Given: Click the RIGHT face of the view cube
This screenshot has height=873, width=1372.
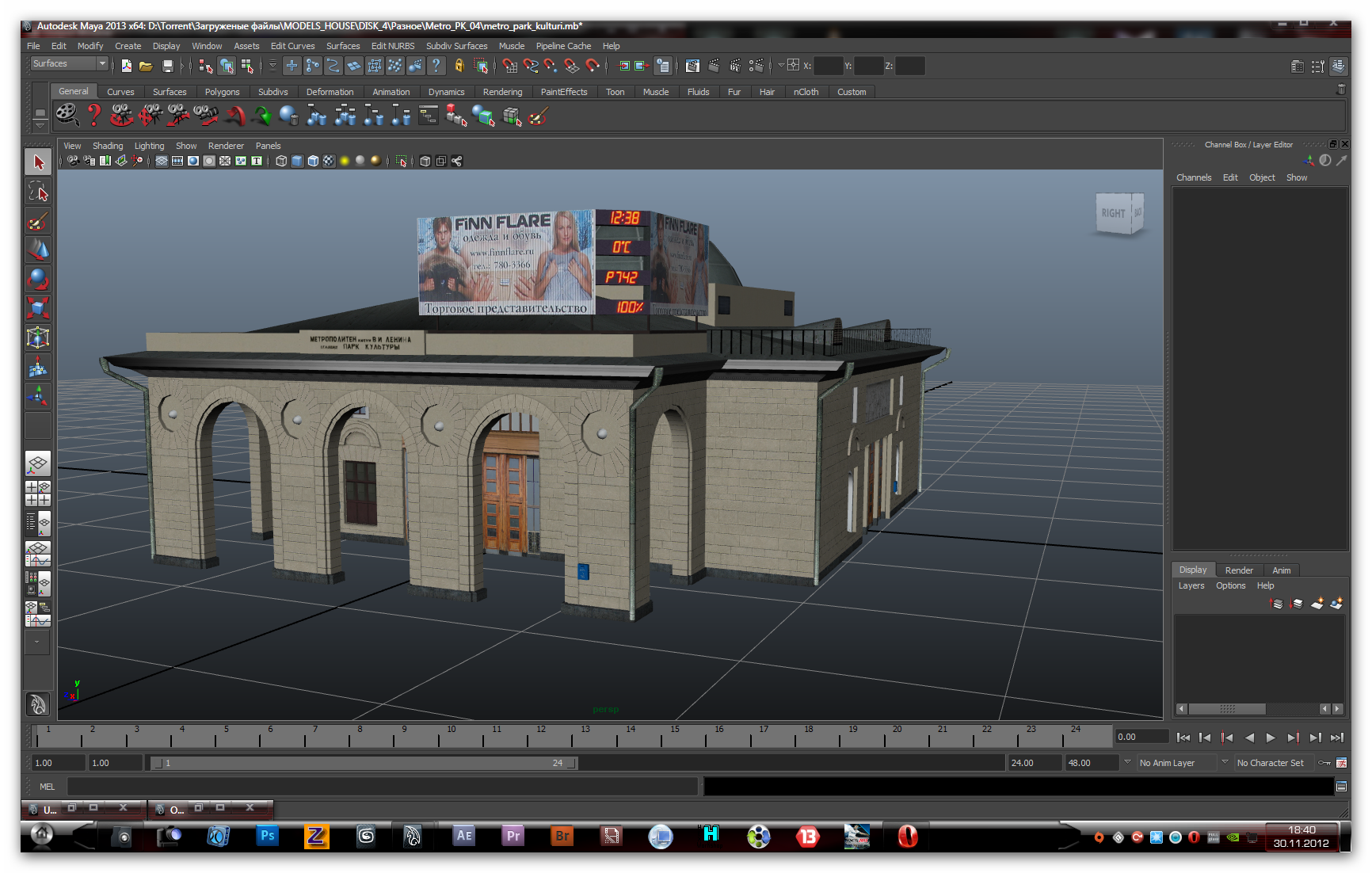Looking at the screenshot, I should coord(1113,213).
